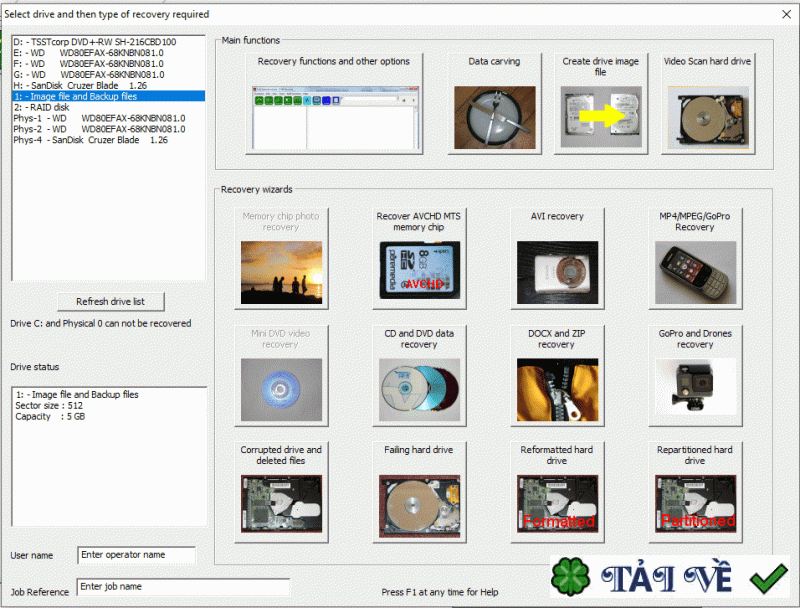The width and height of the screenshot is (800, 608).
Task: Click the Refresh drive list button
Action: tap(111, 301)
